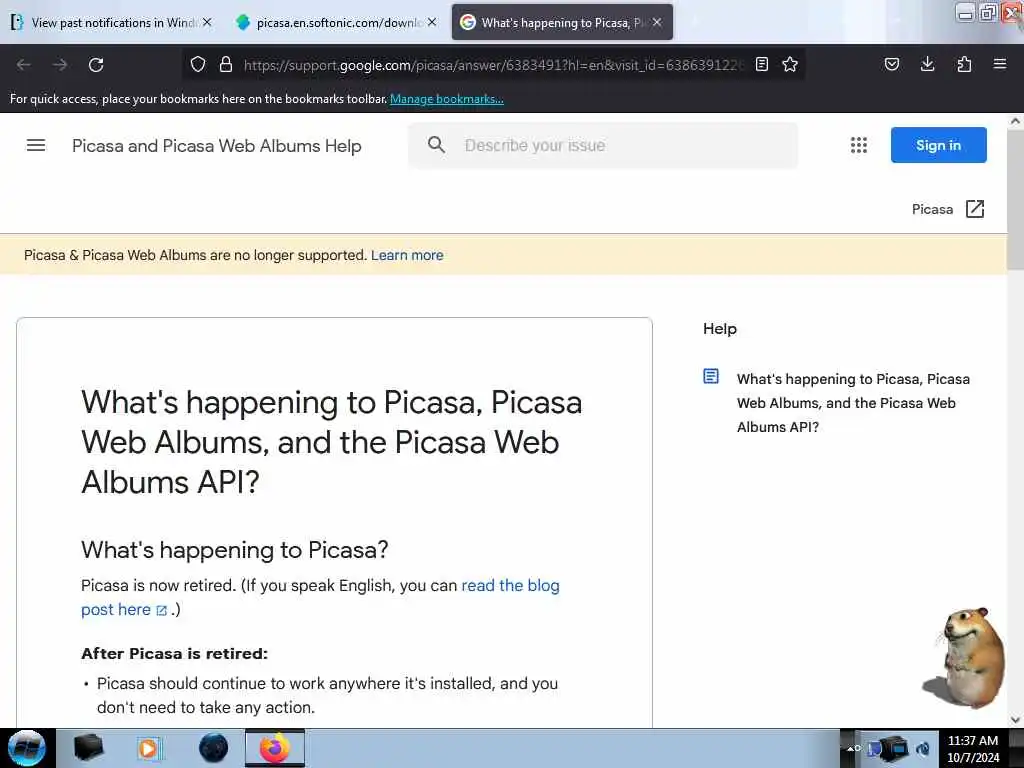1024x768 pixels.
Task: Click the Picasa product link
Action: tap(932, 209)
